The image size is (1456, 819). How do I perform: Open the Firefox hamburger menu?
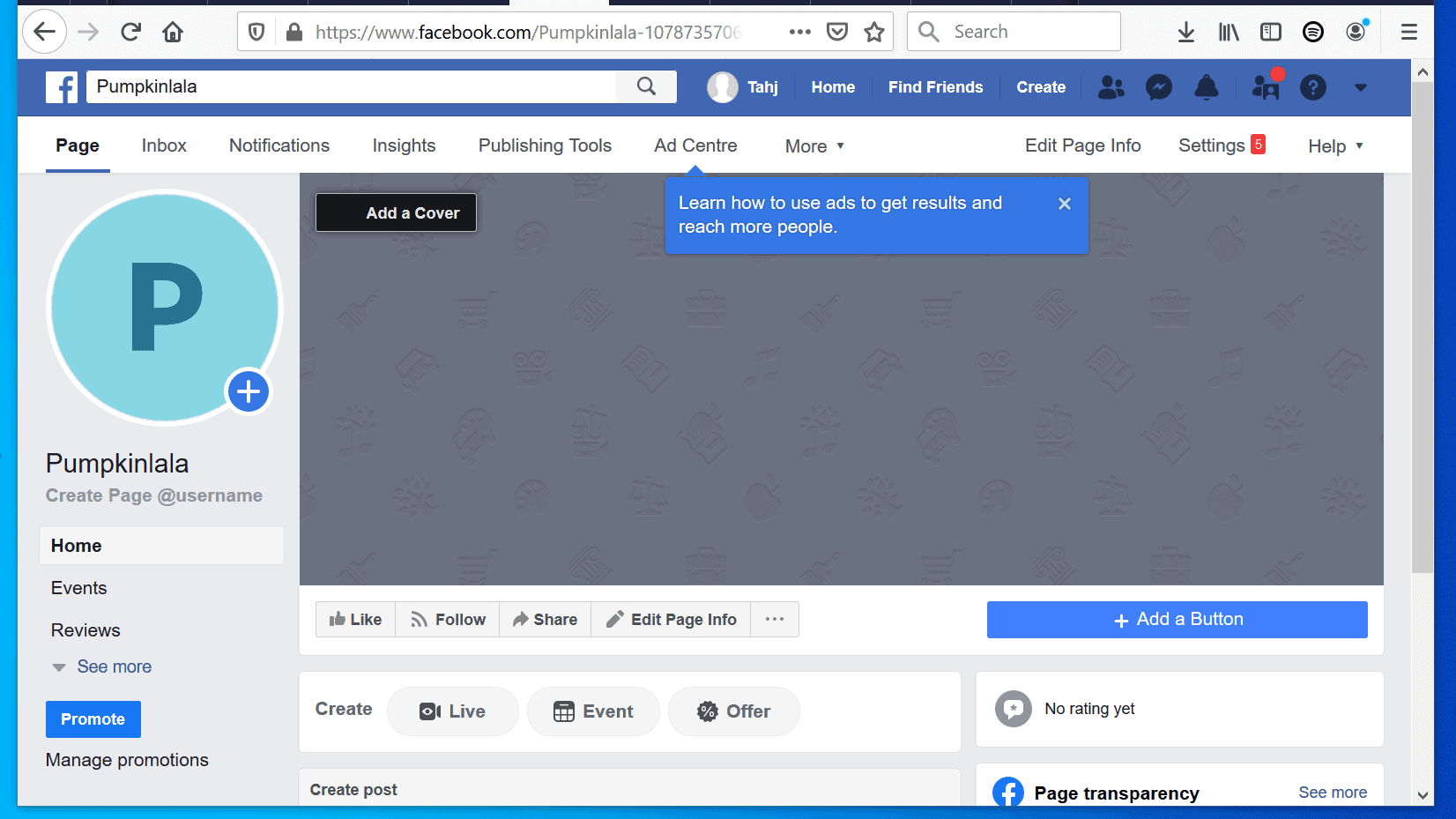1409,33
